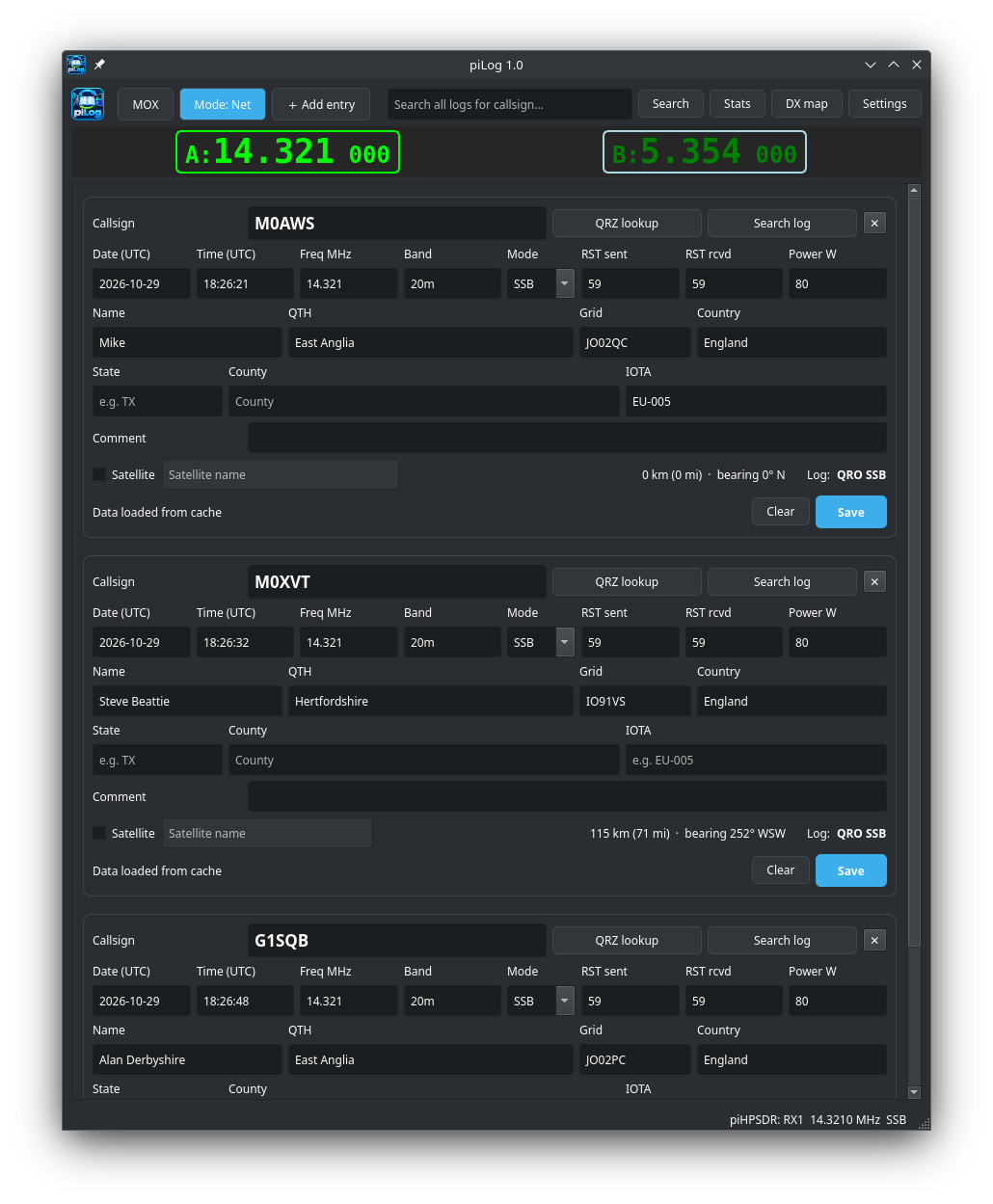The image size is (993, 1204).
Task: Select VFO A frequency 14.321 display
Action: (x=287, y=152)
